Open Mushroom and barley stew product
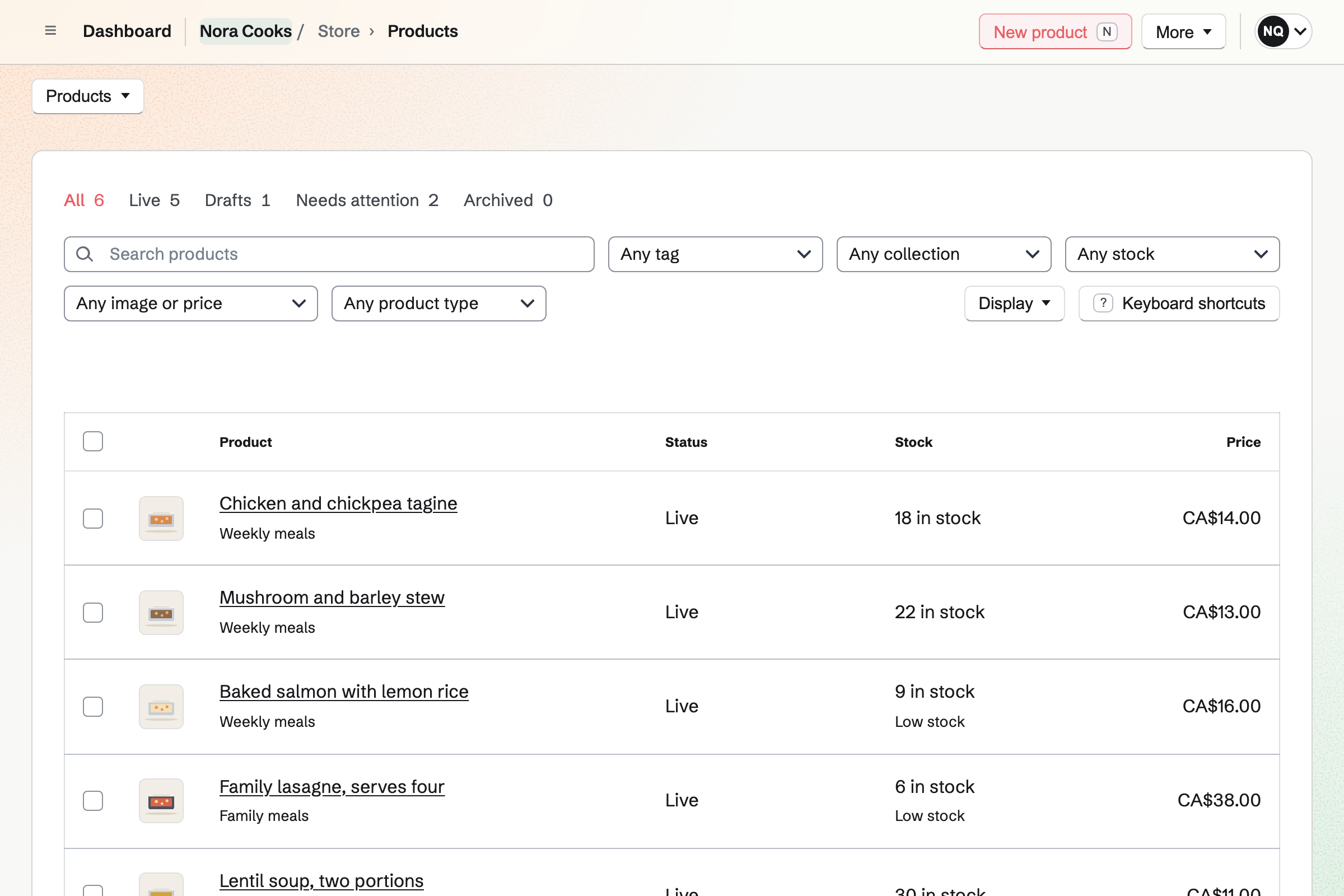1344x896 pixels. 332,597
